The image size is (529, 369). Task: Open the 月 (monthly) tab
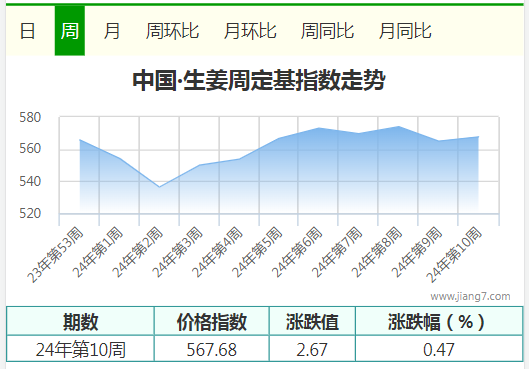(112, 31)
